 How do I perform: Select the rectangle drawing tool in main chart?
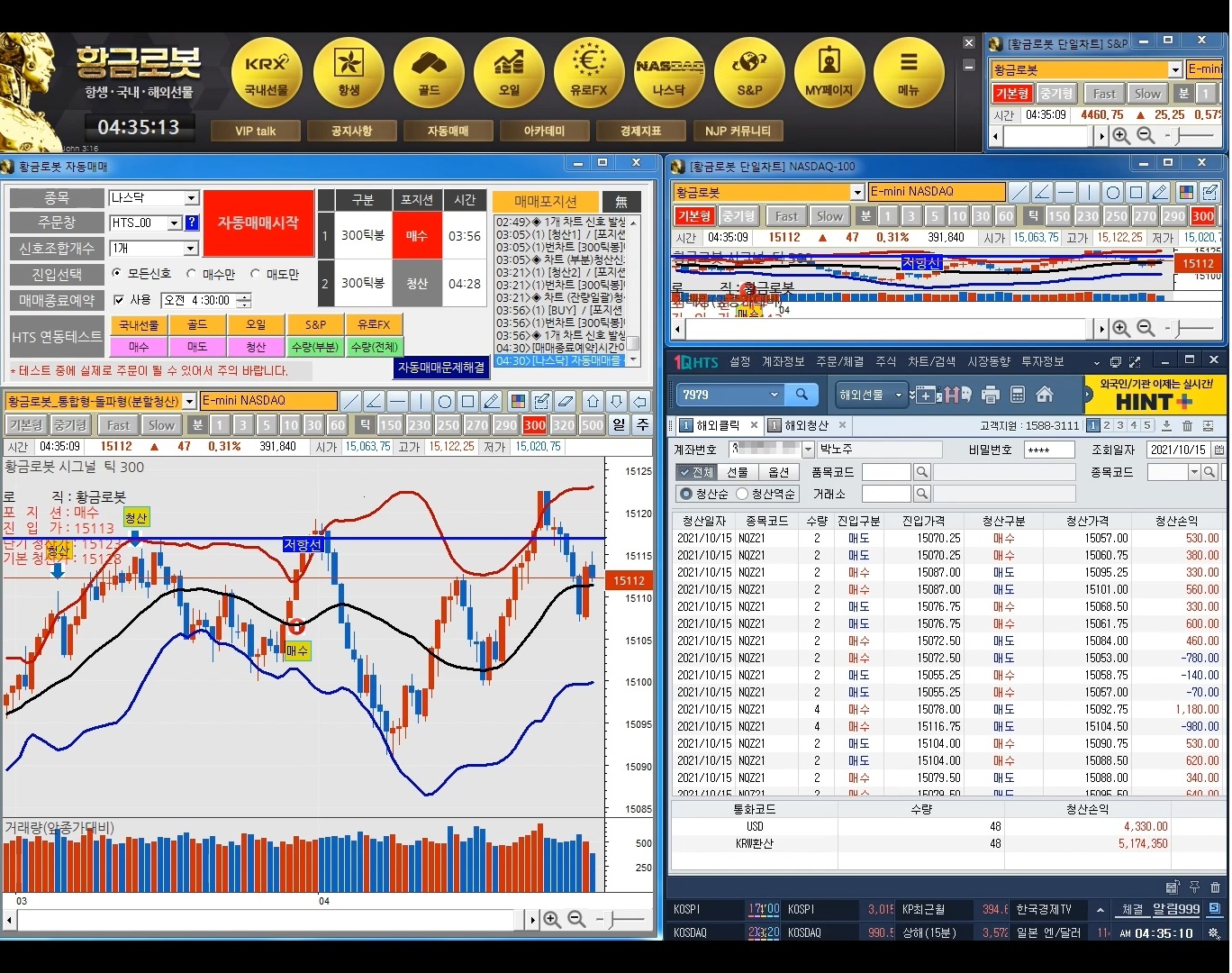point(467,401)
